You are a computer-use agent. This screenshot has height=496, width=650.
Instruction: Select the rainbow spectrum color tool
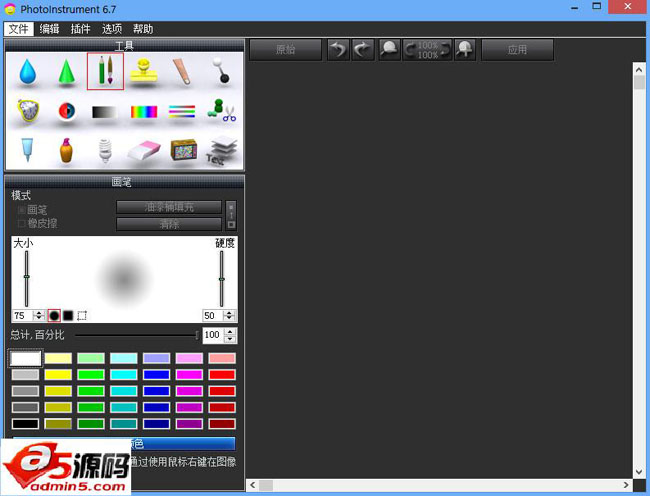(144, 112)
